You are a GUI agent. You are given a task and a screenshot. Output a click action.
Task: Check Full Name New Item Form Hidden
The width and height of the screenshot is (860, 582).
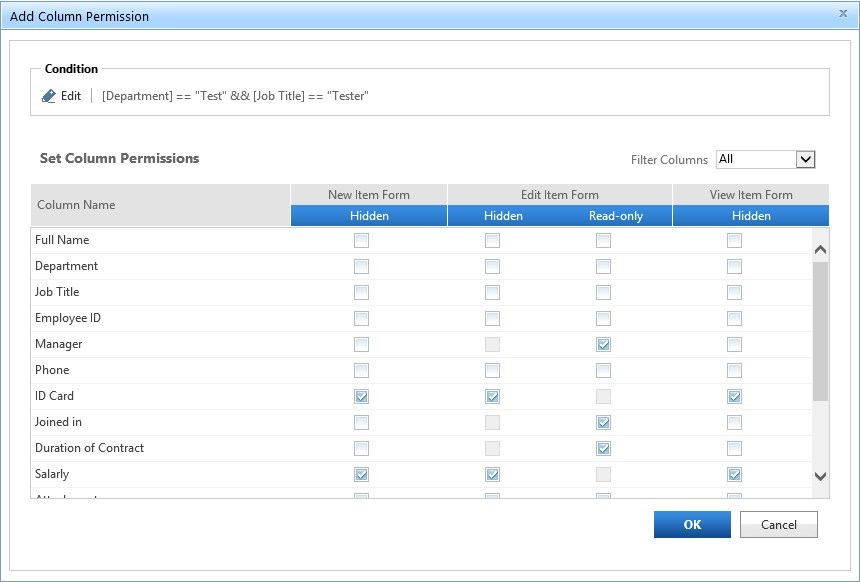click(x=361, y=240)
